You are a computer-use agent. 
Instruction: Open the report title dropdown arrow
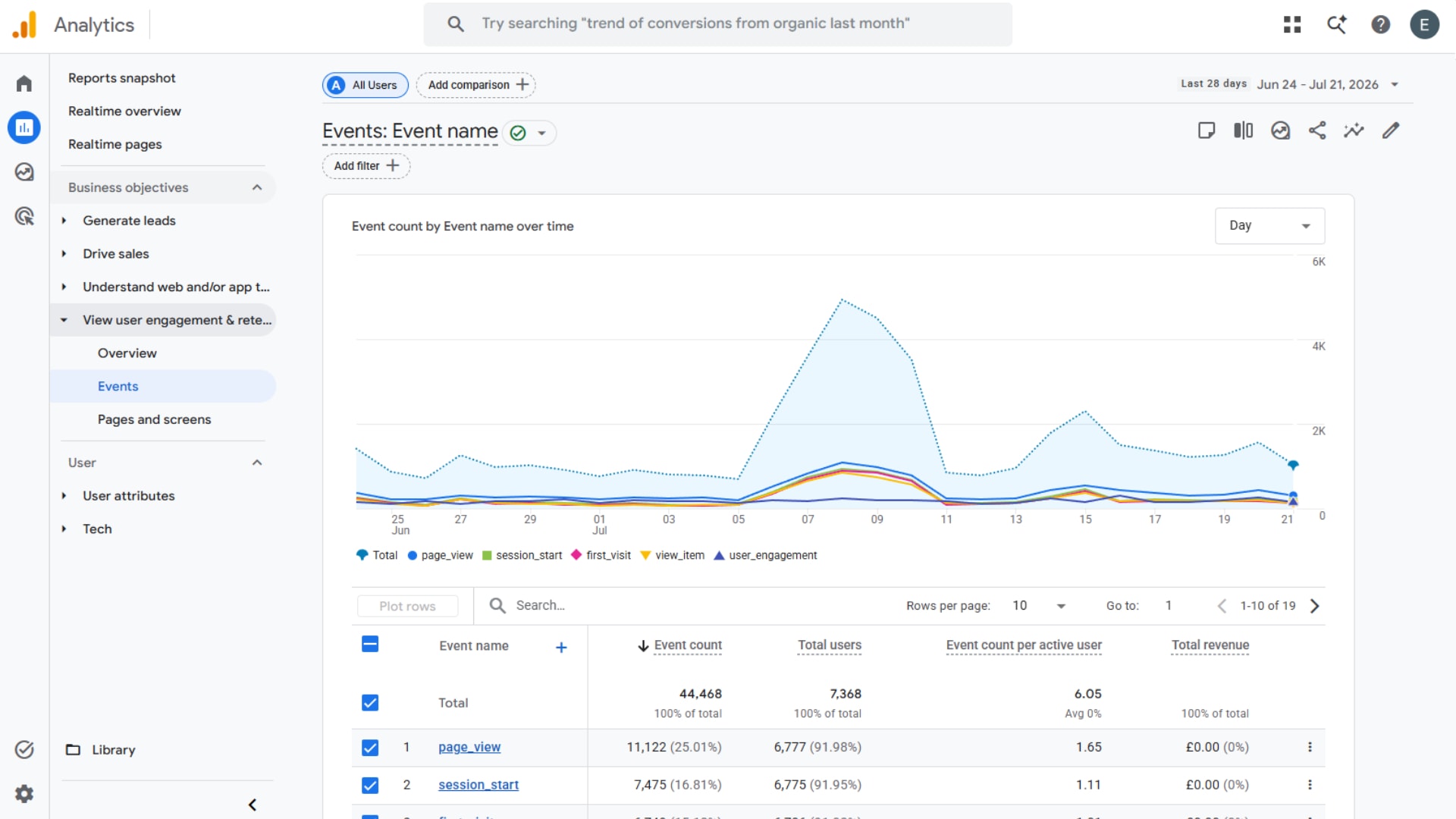(x=541, y=133)
